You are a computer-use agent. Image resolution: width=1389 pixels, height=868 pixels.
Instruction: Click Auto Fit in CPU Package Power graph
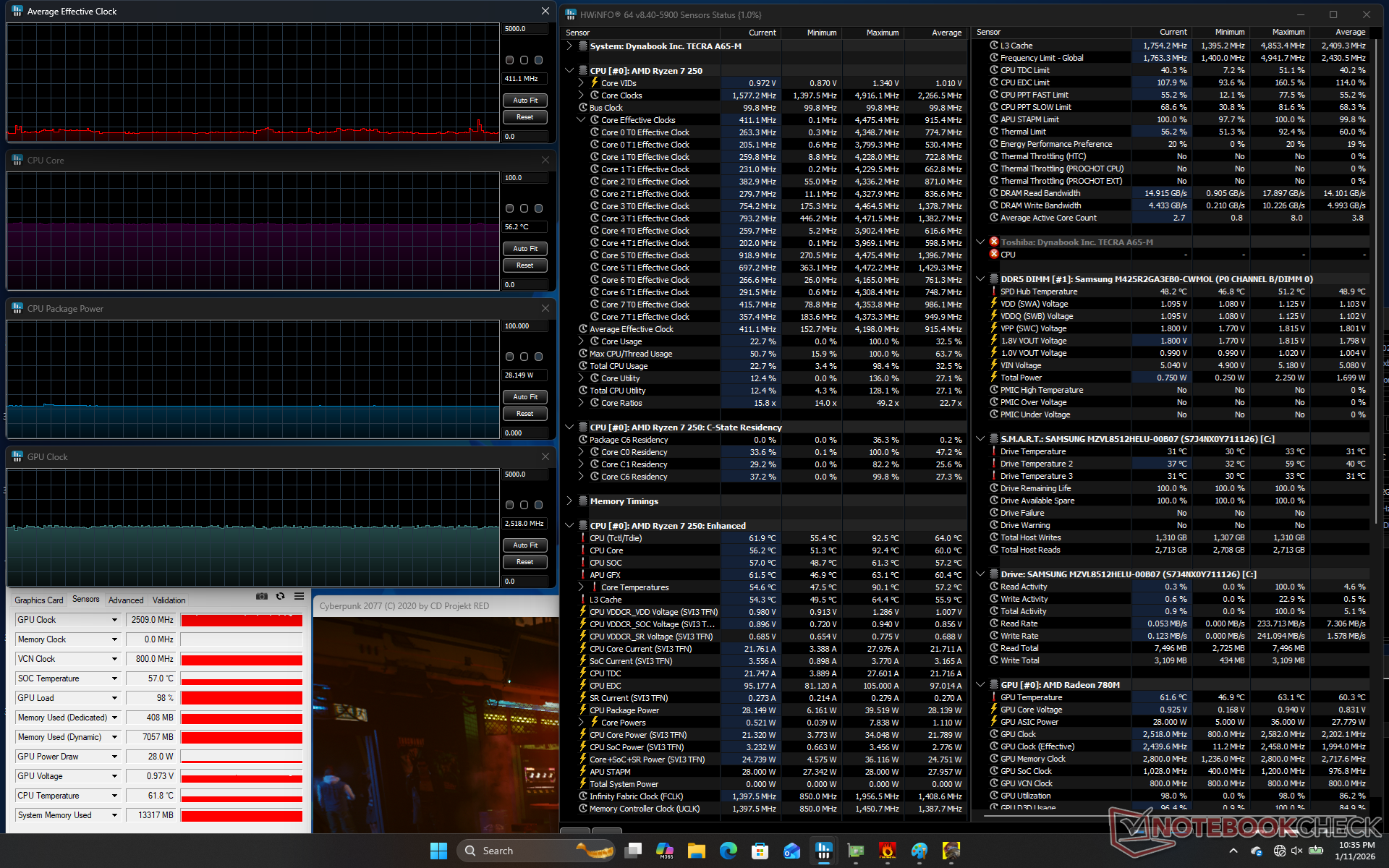pos(525,397)
